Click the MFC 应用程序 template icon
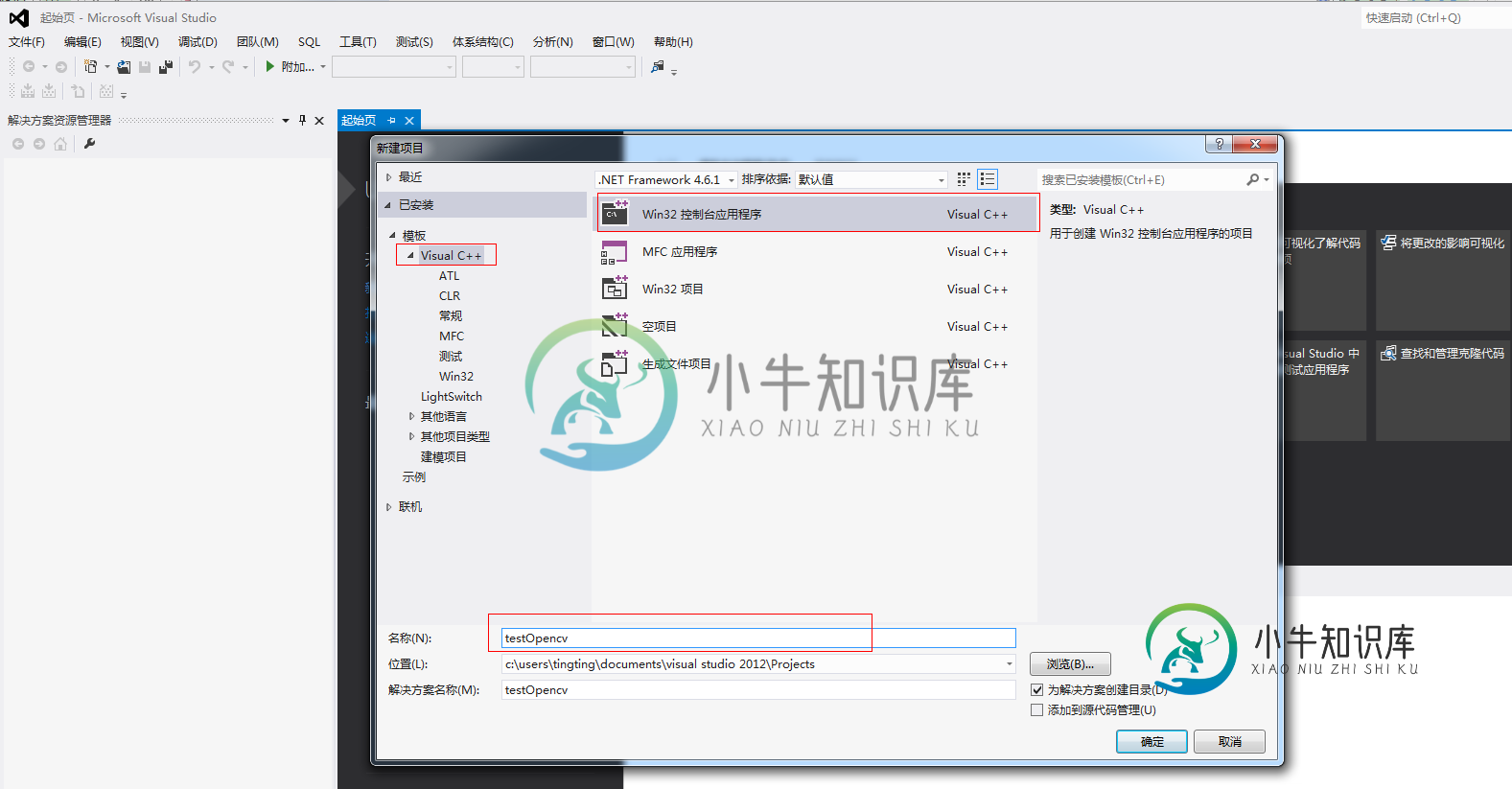Image resolution: width=1512 pixels, height=789 pixels. coord(614,252)
